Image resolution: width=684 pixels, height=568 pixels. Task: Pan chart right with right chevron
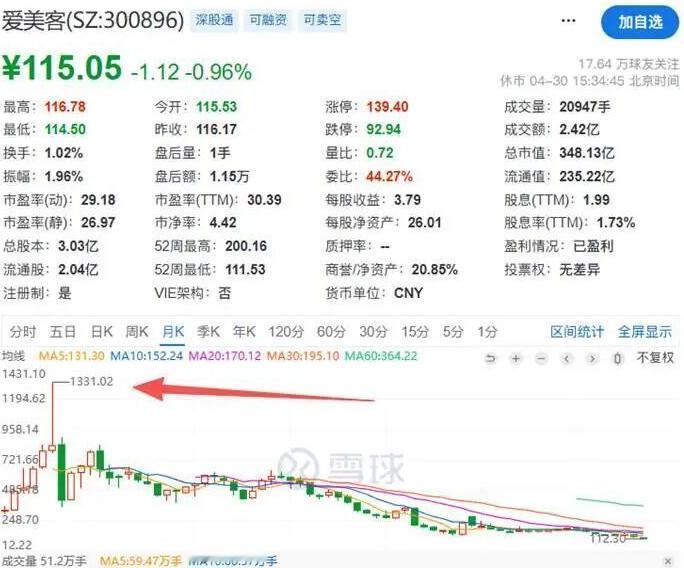click(592, 359)
